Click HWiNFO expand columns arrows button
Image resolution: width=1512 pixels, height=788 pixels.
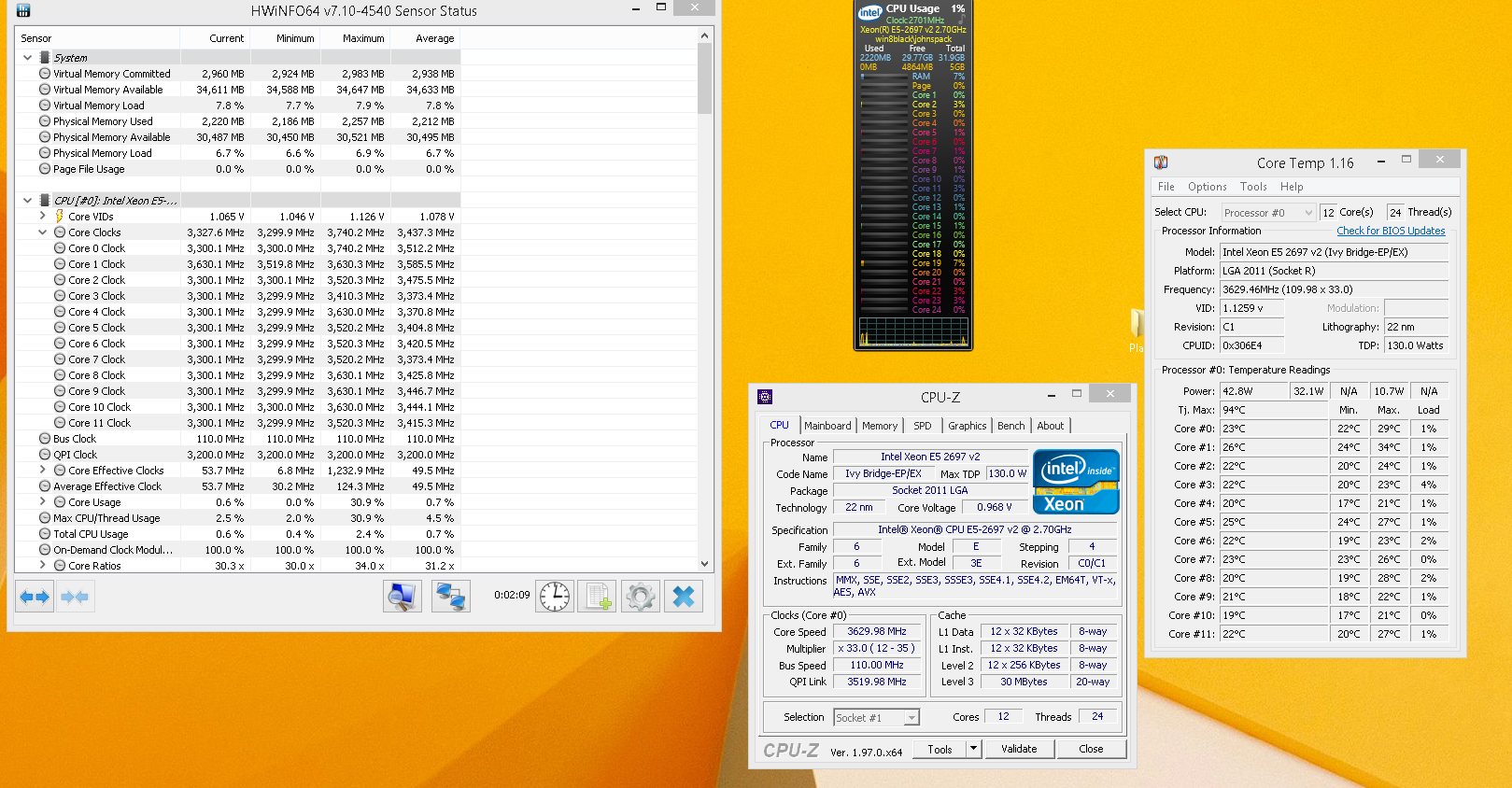tap(35, 597)
